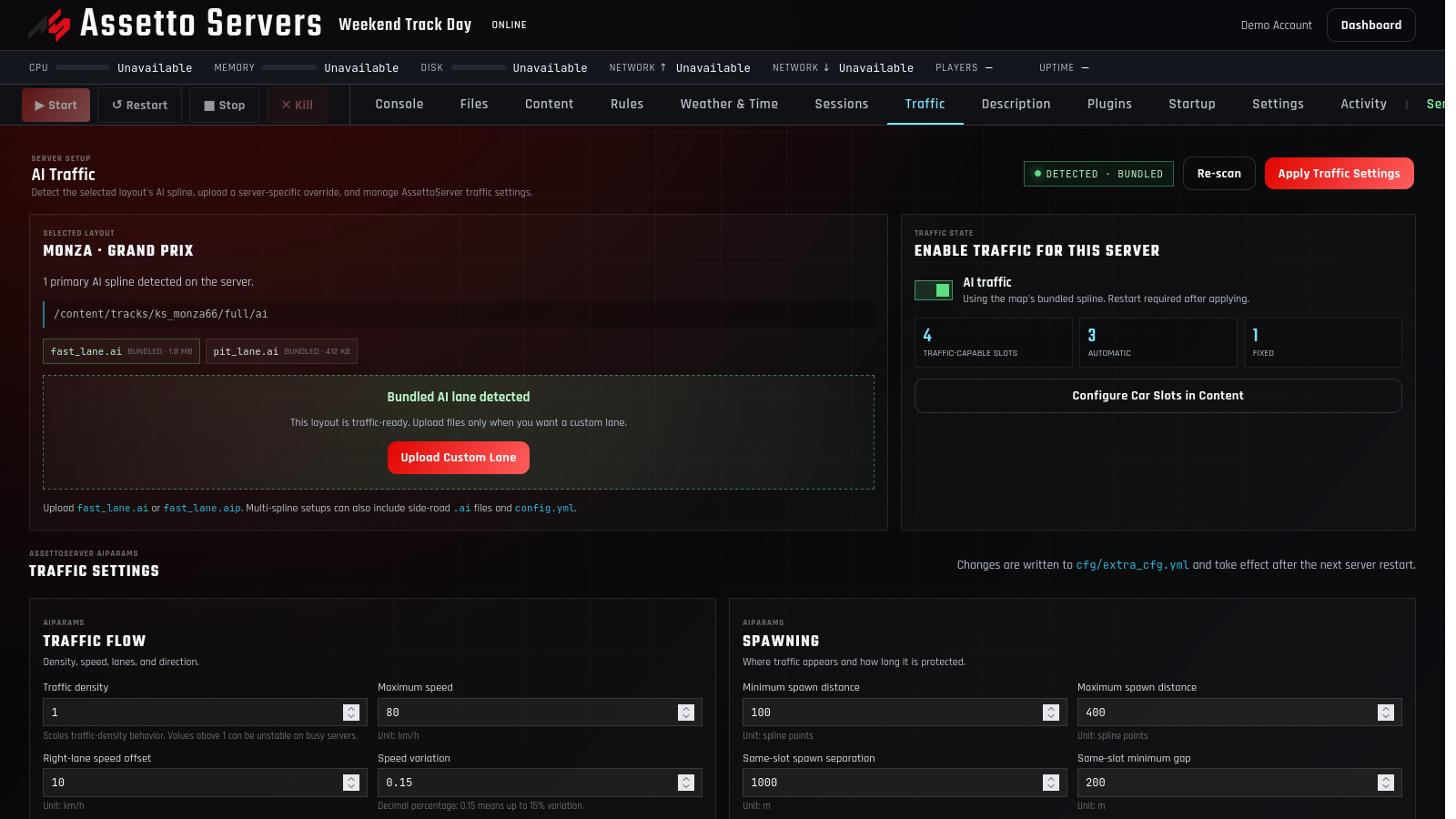1456x819 pixels.
Task: Switch to the Activity tab
Action: click(1364, 105)
